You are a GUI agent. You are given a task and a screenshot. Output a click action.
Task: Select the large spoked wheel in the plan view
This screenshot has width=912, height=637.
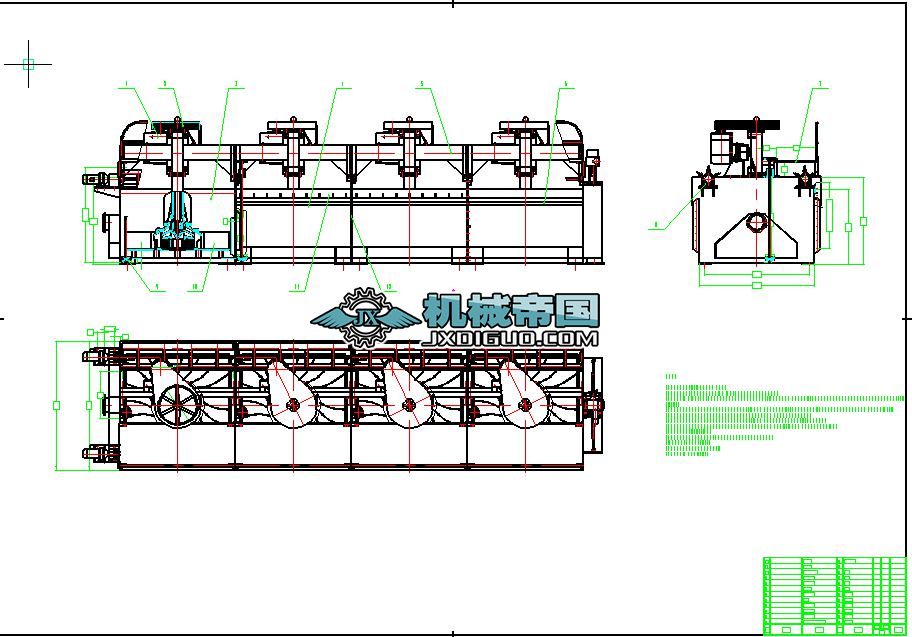click(x=178, y=404)
